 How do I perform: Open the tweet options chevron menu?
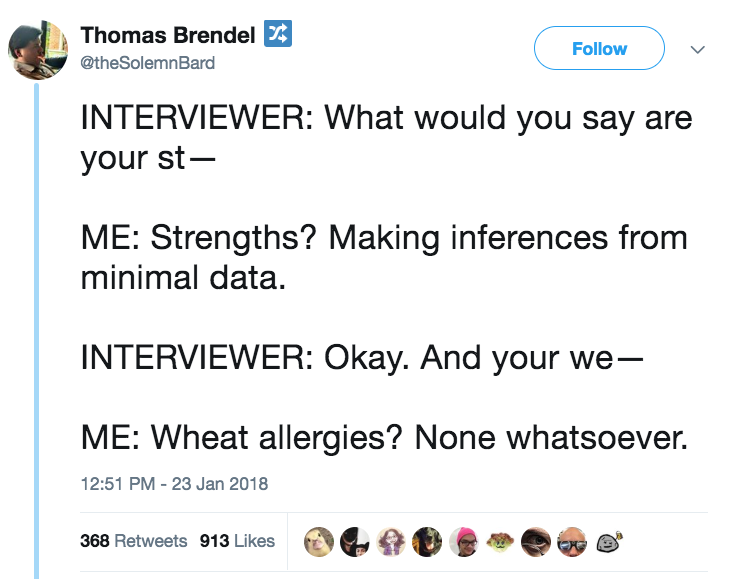tap(699, 49)
